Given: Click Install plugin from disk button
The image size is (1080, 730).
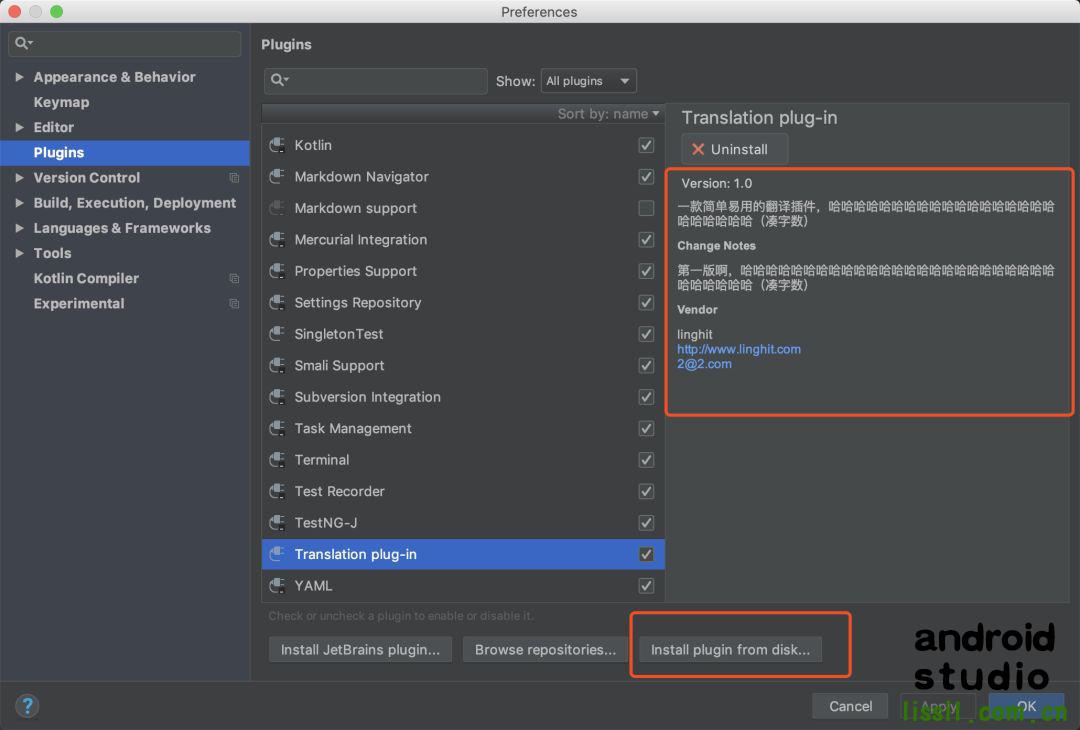Looking at the screenshot, I should pos(730,649).
